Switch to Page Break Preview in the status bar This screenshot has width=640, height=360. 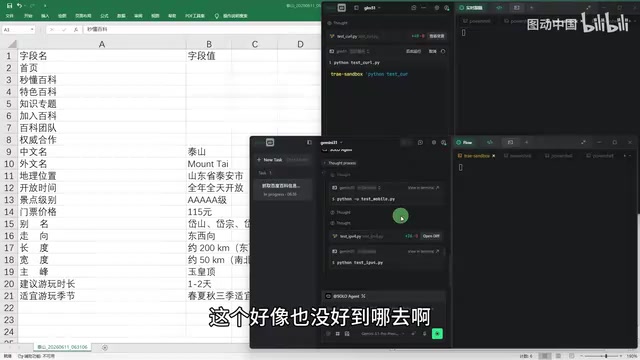[x=571, y=356]
